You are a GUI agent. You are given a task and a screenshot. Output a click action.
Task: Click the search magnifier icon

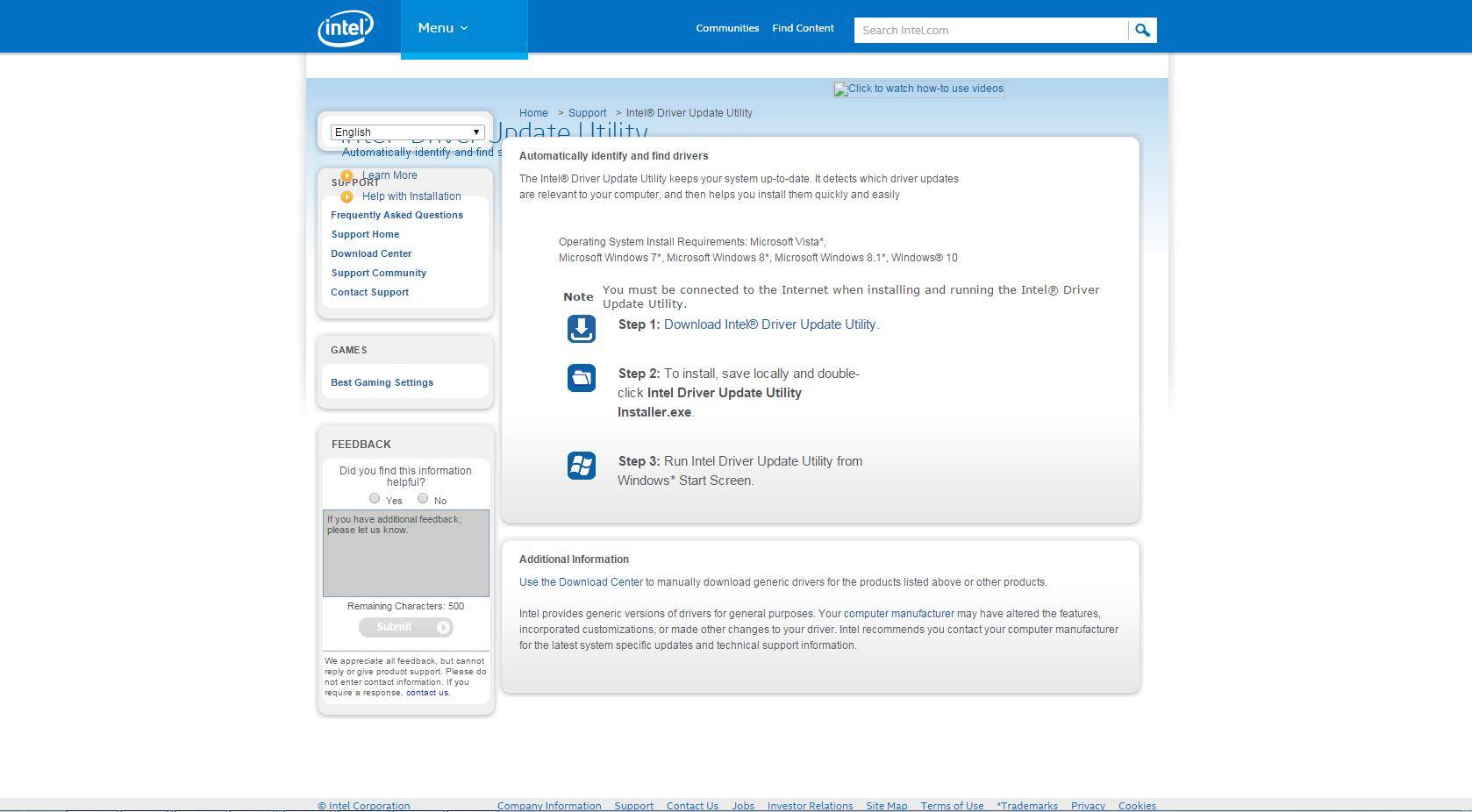click(x=1142, y=31)
